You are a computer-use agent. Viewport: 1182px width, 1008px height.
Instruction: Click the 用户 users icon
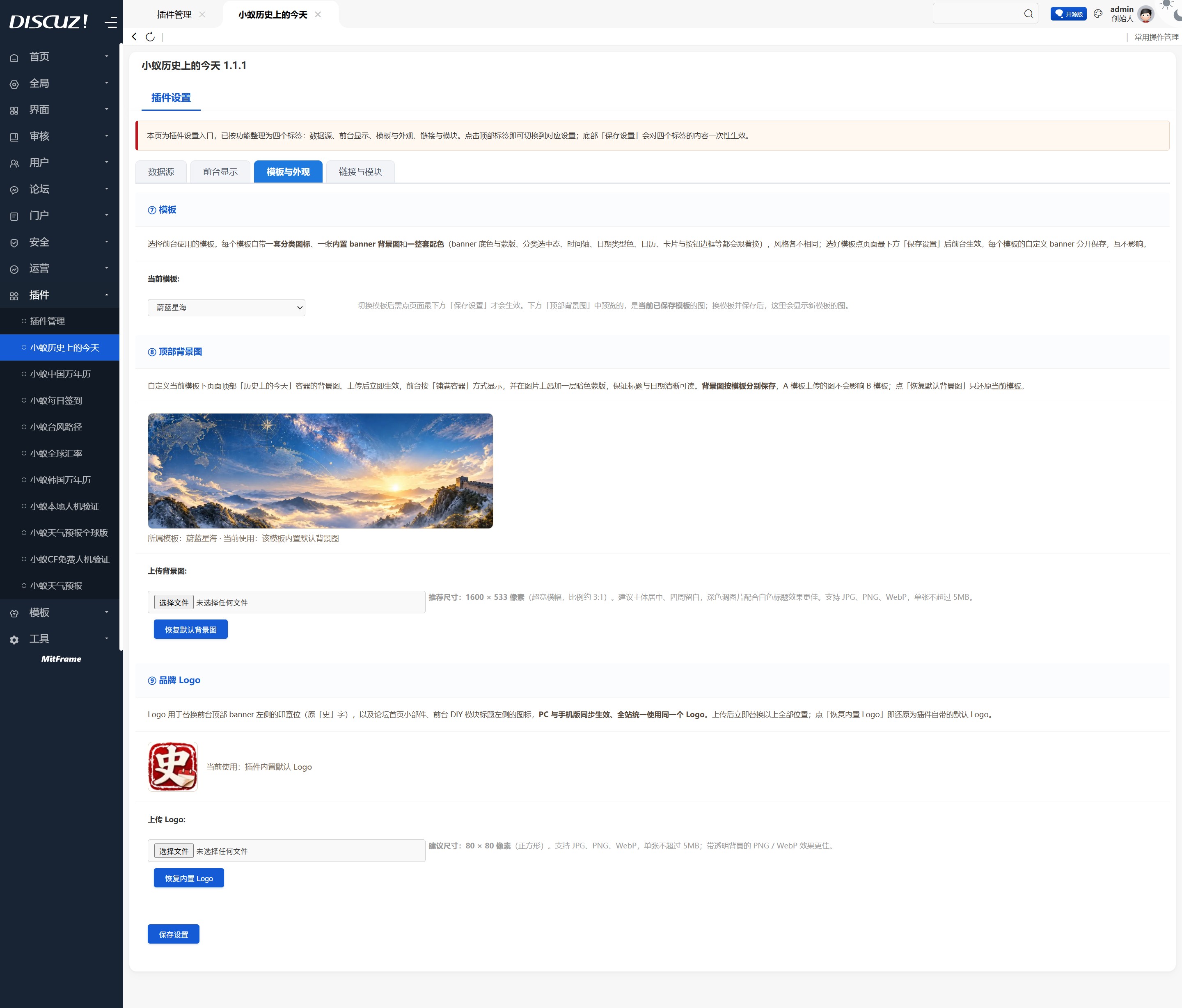pos(14,163)
